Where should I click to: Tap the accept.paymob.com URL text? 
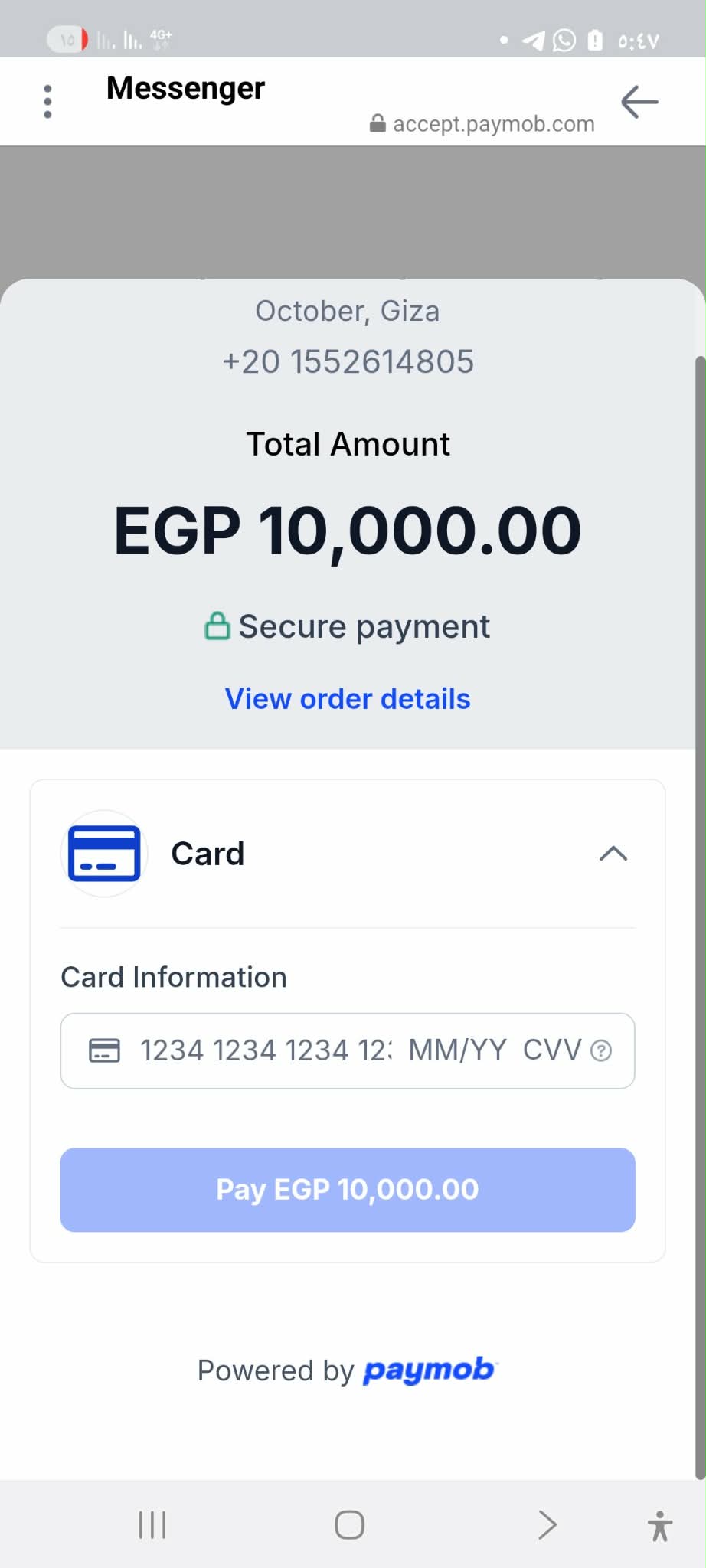(493, 123)
